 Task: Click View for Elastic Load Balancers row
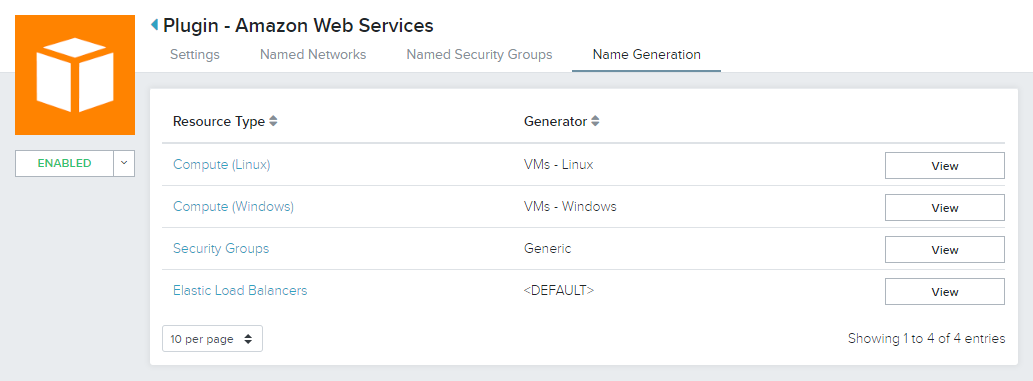point(945,291)
